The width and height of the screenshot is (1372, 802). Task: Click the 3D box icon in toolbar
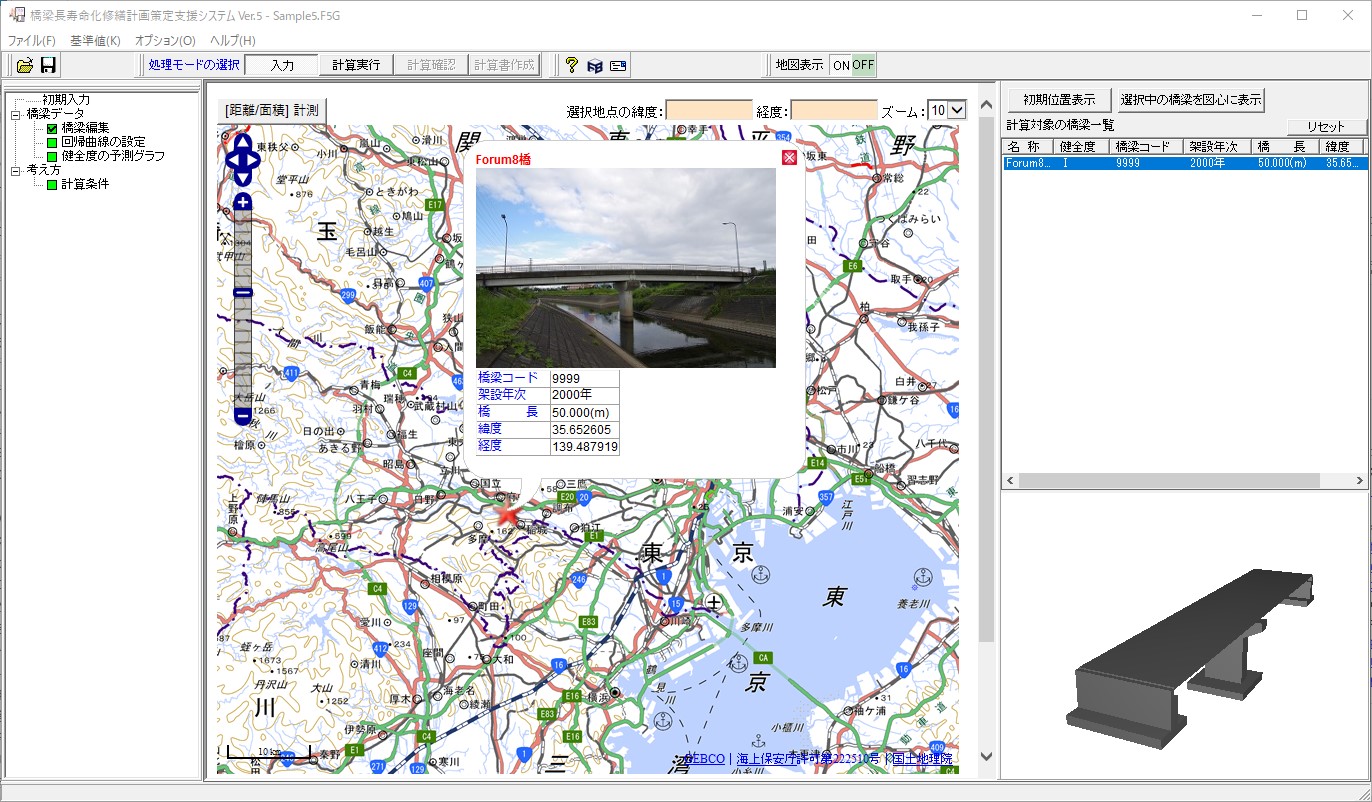595,66
